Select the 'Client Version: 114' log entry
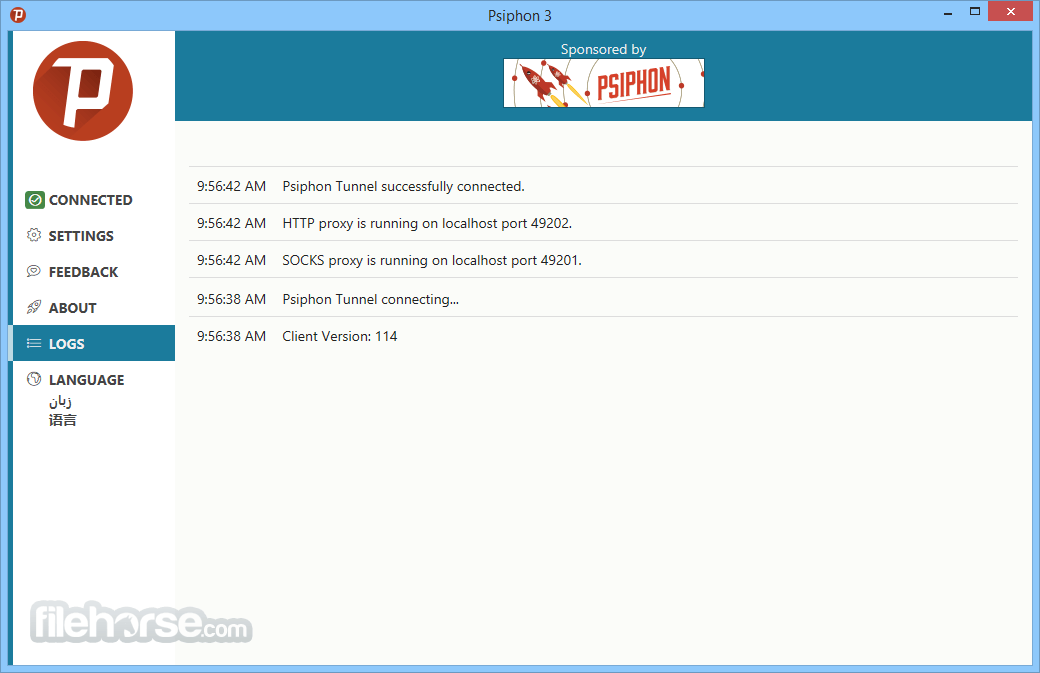The height and width of the screenshot is (673, 1040). [603, 336]
